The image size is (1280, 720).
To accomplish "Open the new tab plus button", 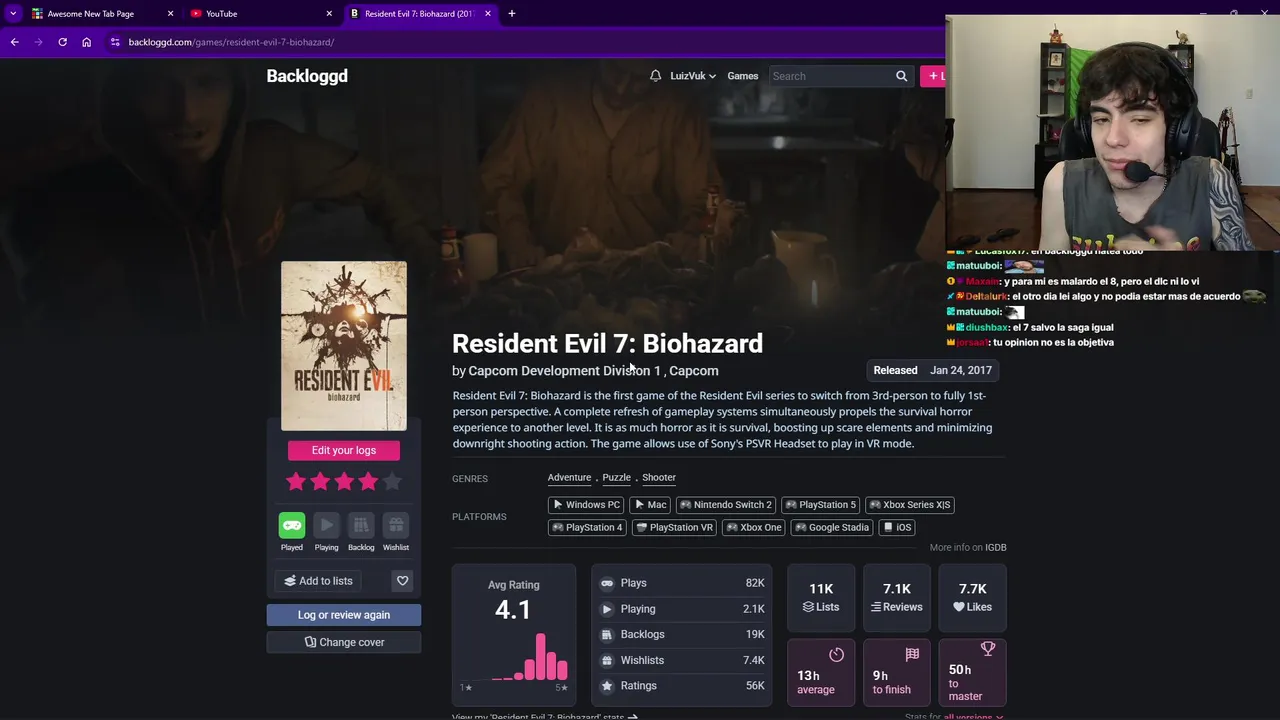I will tap(511, 14).
